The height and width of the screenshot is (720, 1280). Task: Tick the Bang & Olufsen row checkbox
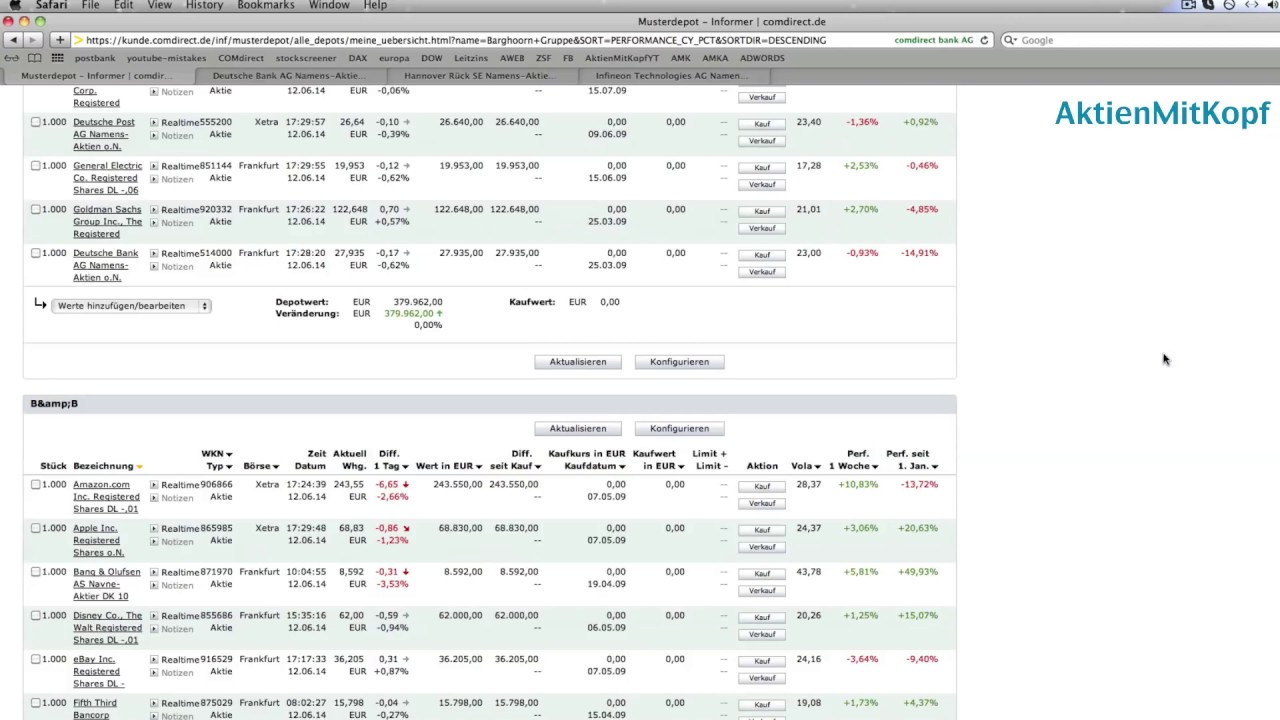(x=36, y=572)
